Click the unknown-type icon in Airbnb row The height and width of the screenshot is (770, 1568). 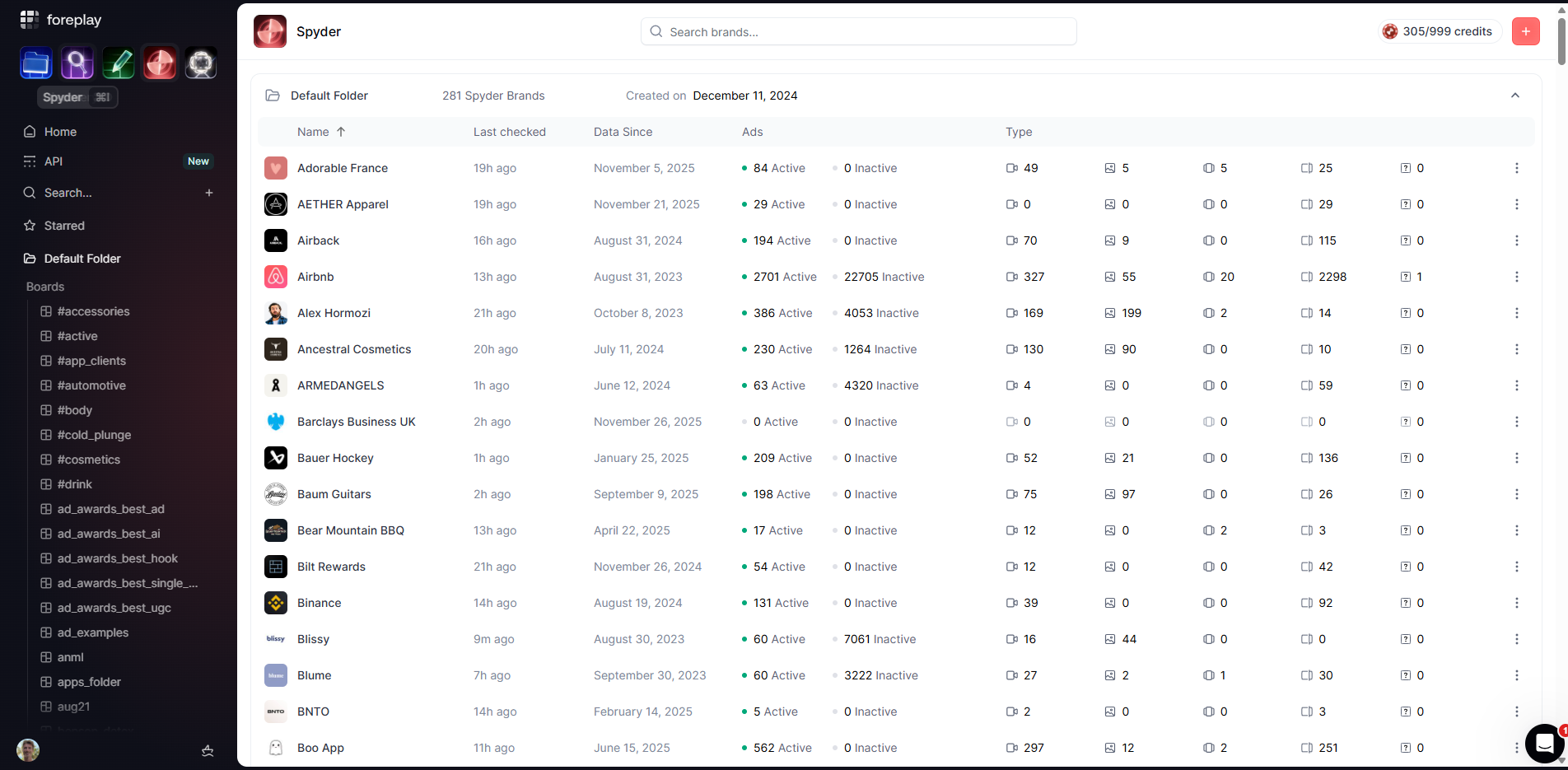tap(1405, 277)
